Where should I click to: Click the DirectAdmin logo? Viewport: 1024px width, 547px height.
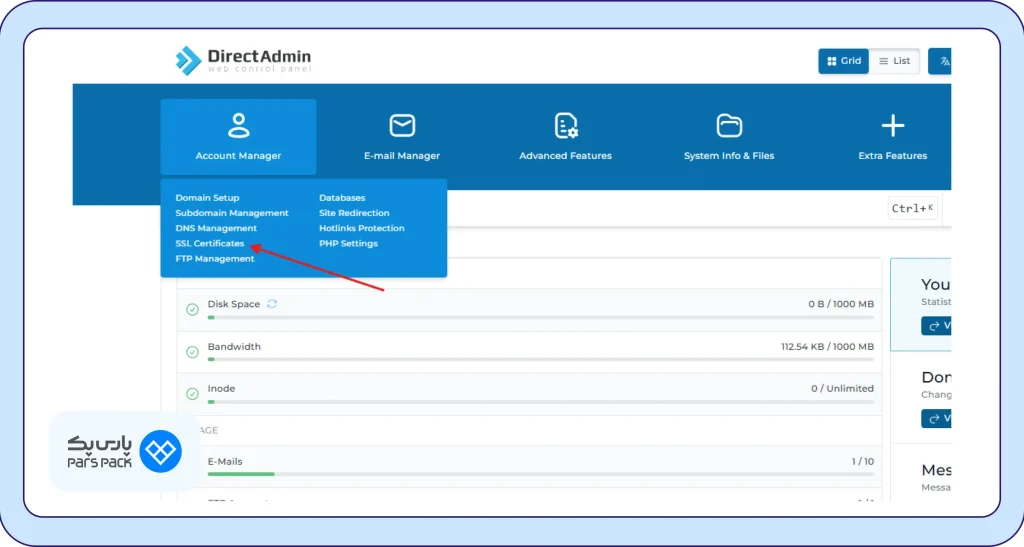pyautogui.click(x=243, y=61)
